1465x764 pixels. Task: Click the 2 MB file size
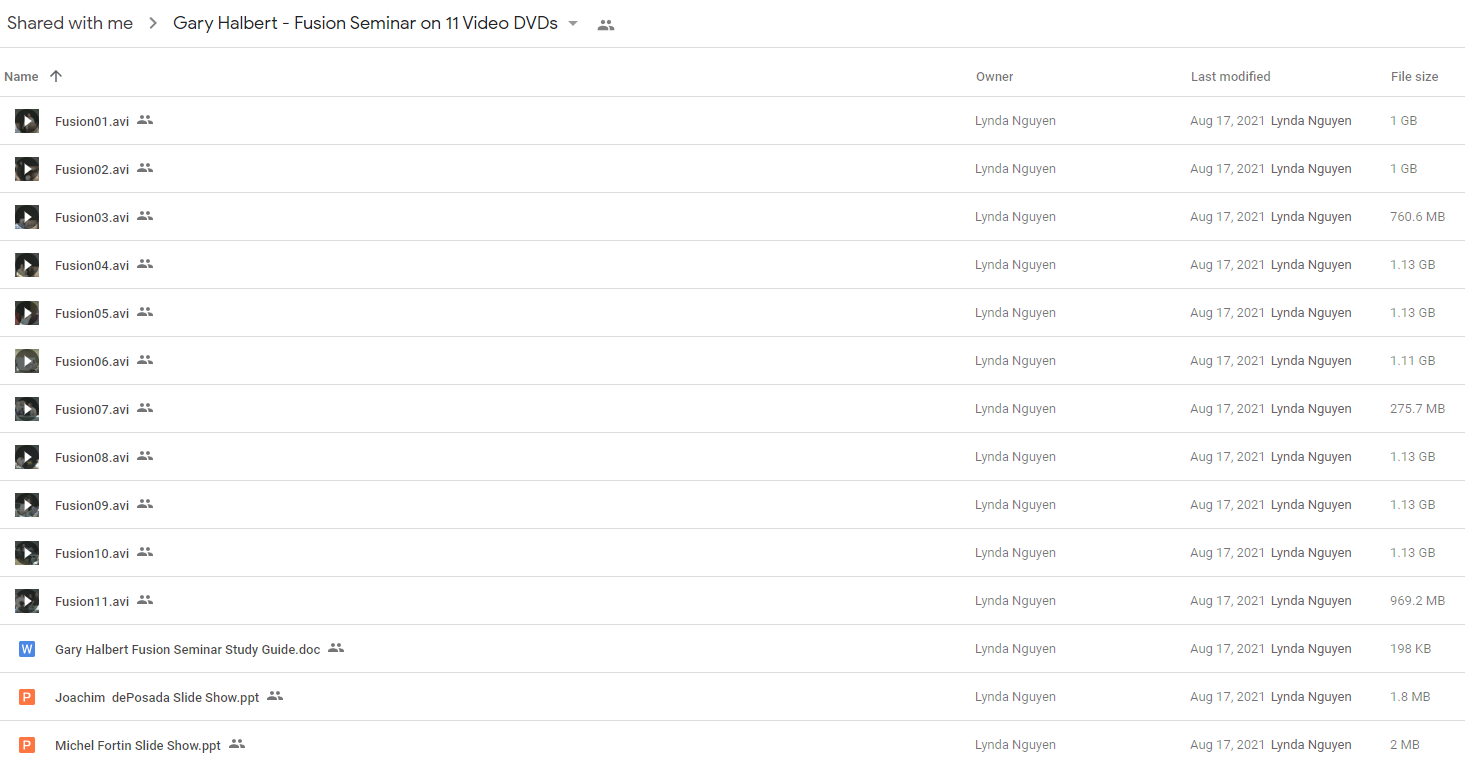[x=1405, y=745]
